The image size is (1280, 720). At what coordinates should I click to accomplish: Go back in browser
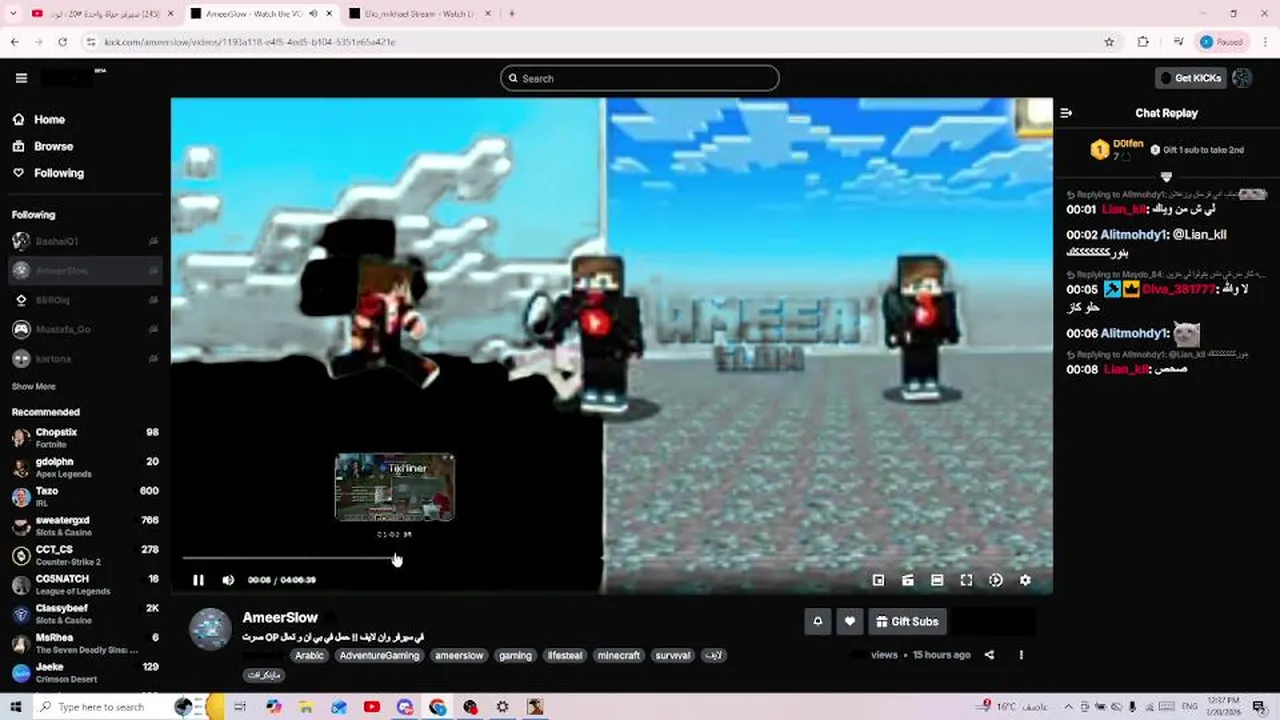[14, 42]
